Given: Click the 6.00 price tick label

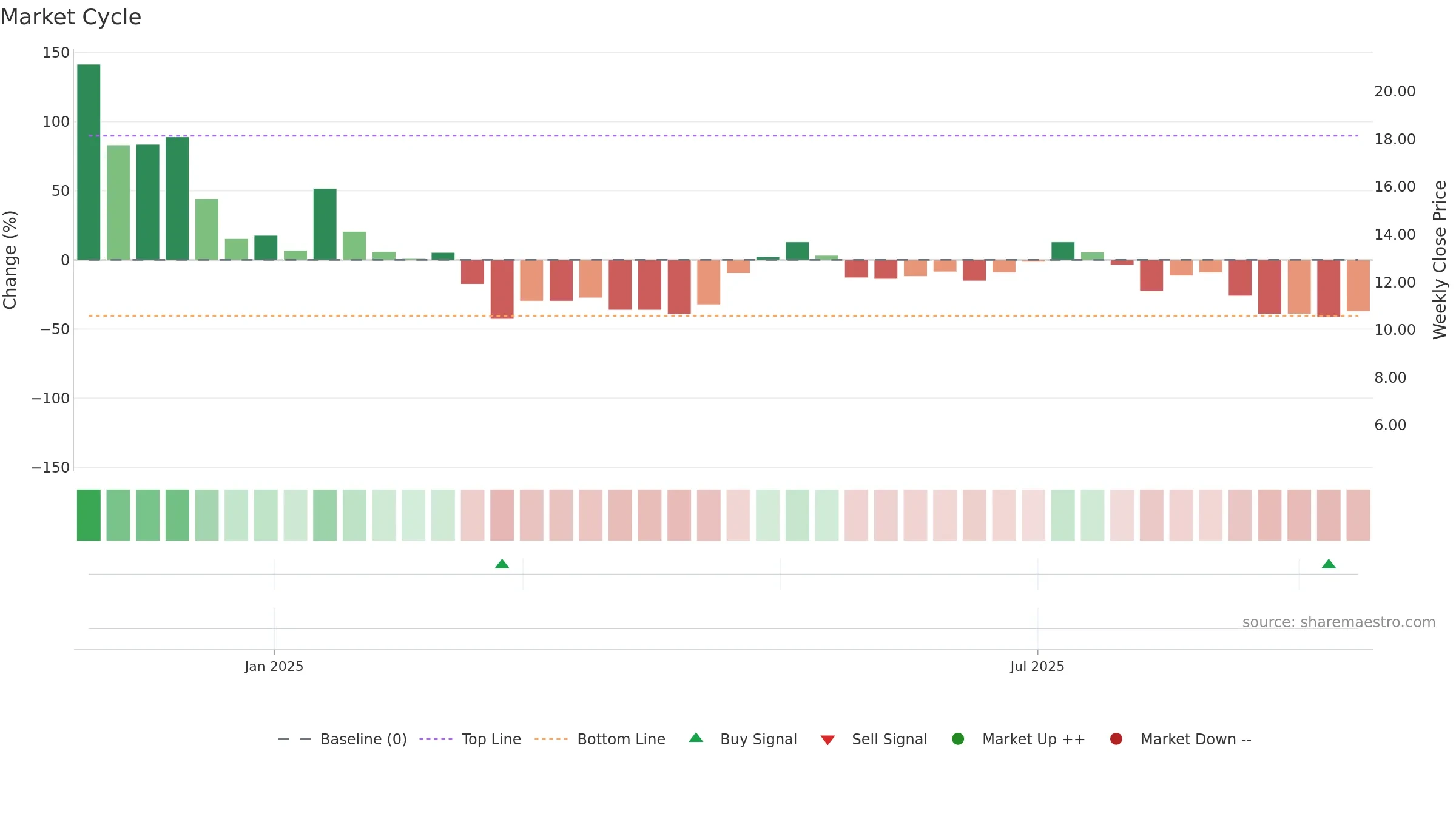Looking at the screenshot, I should pos(1390,425).
